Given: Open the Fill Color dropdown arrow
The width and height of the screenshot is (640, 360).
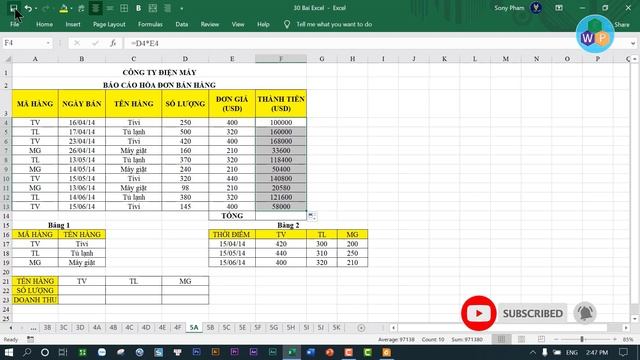Looking at the screenshot, I should pyautogui.click(x=71, y=8).
